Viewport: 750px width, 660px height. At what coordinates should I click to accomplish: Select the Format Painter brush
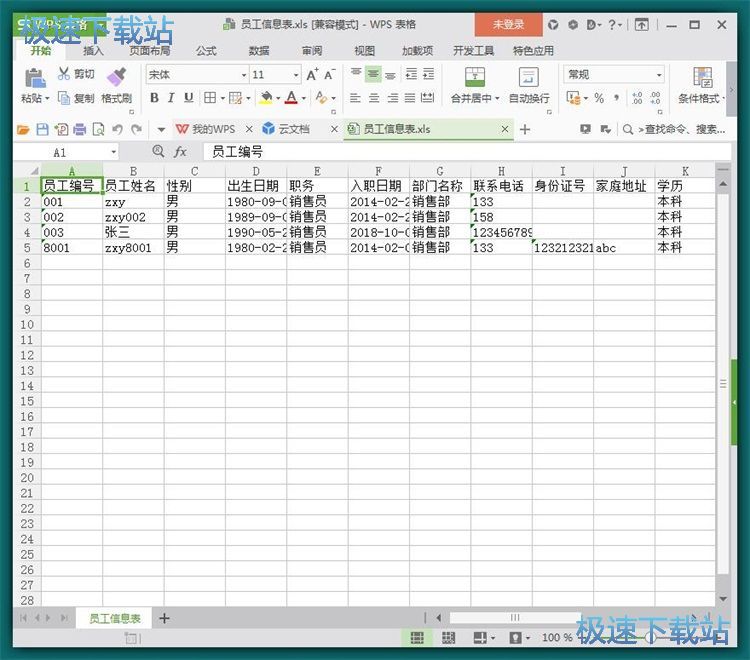coord(116,77)
